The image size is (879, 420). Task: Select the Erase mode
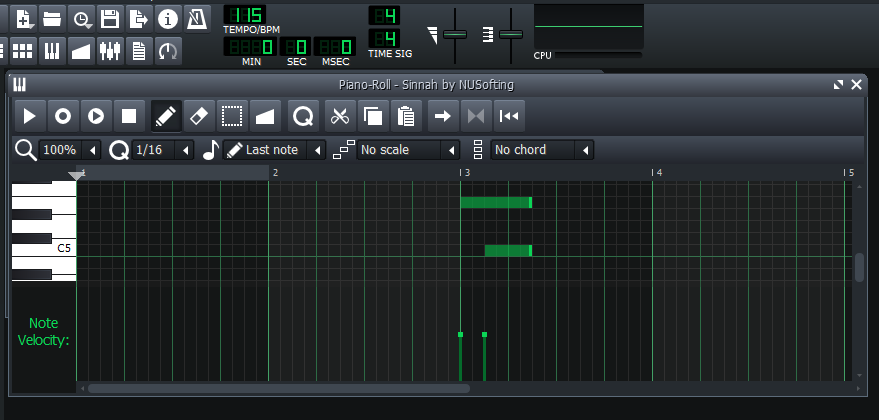(199, 116)
